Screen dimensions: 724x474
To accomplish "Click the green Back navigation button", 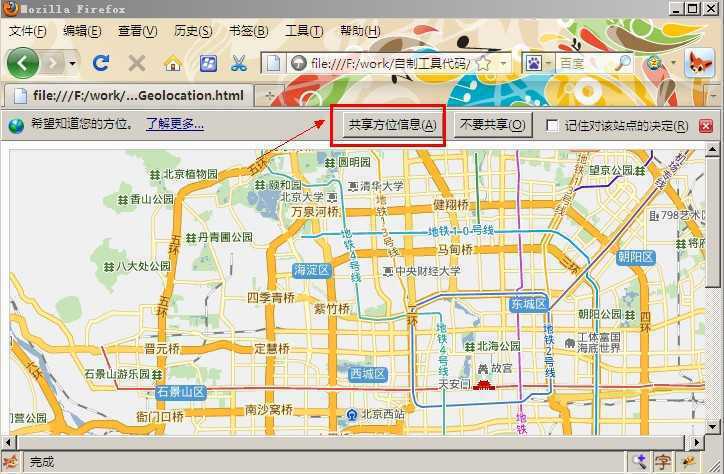I will 22,63.
